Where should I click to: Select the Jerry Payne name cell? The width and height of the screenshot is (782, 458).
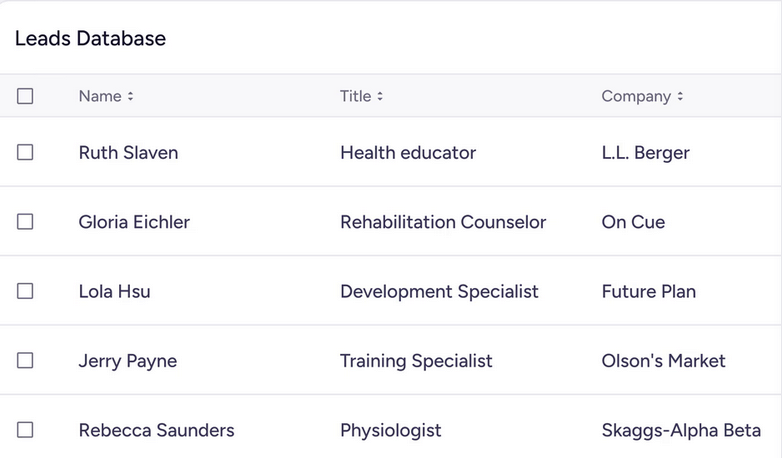pos(127,361)
